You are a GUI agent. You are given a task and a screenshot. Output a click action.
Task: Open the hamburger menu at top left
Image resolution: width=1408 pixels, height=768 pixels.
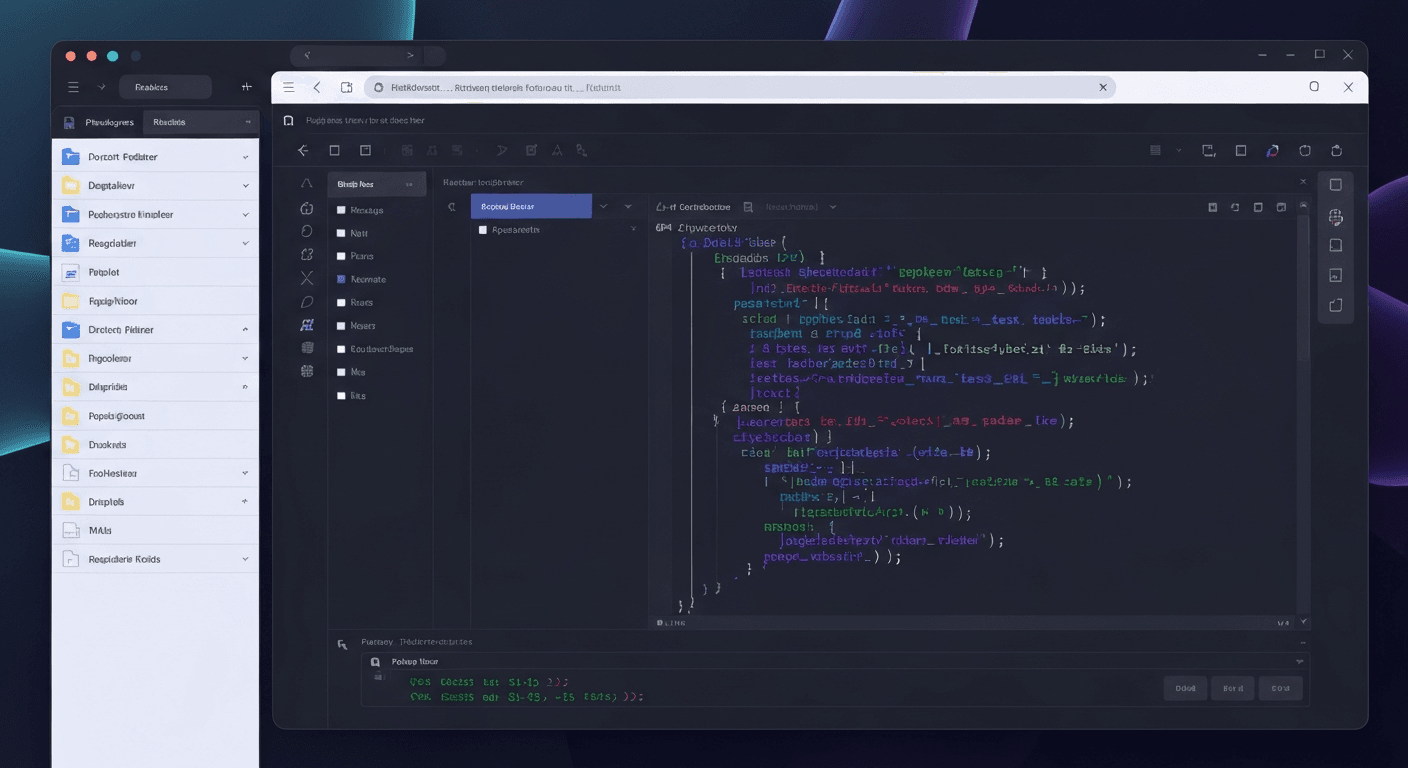coord(73,86)
